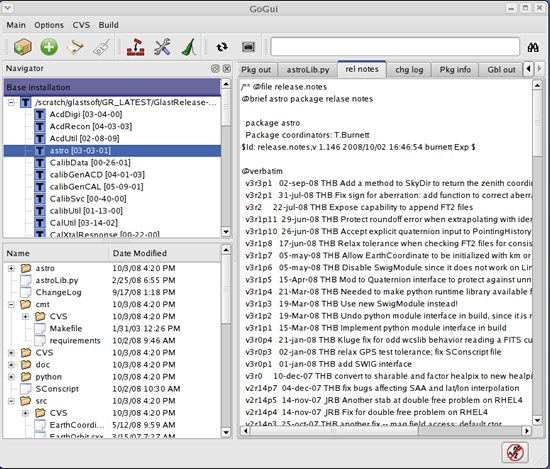Select CalibData package in Navigator
550x469 pixels.
click(x=89, y=163)
